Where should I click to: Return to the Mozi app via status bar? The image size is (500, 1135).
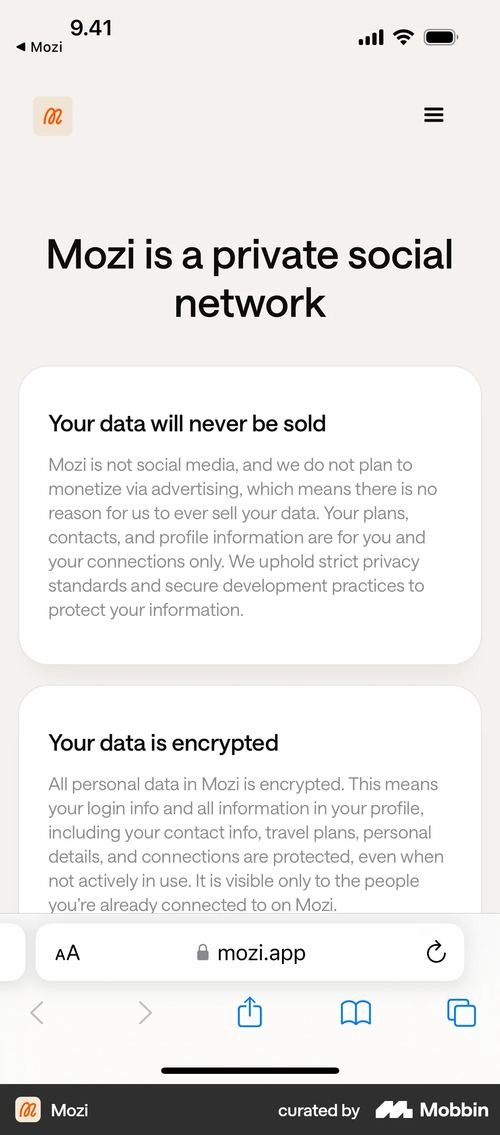pyautogui.click(x=39, y=47)
